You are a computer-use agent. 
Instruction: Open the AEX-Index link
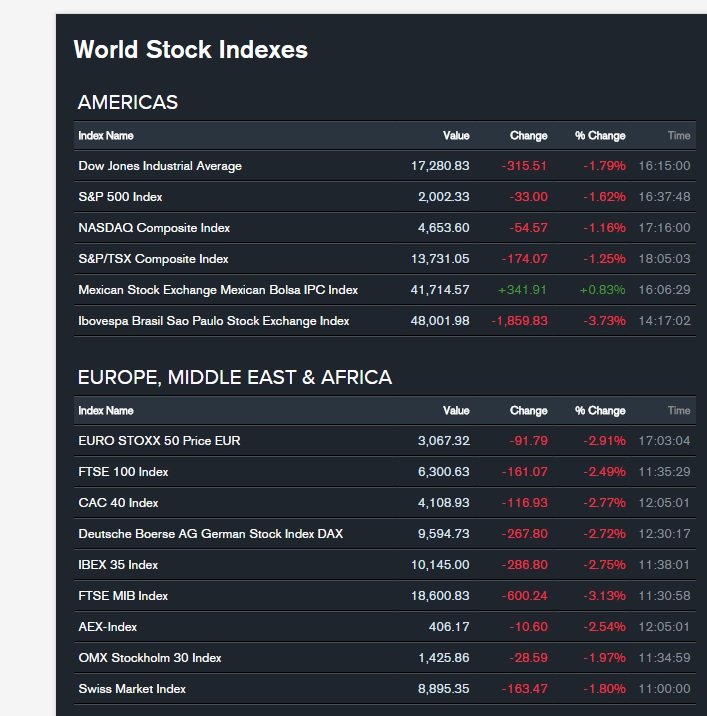(x=108, y=627)
